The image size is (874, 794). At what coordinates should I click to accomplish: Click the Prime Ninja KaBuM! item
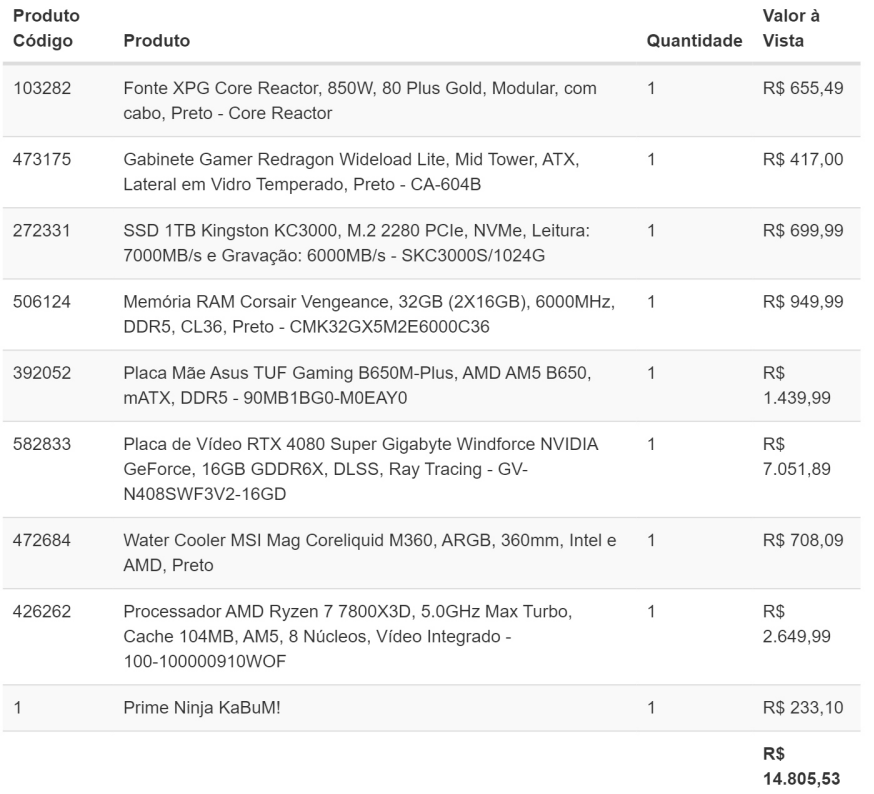coord(202,708)
